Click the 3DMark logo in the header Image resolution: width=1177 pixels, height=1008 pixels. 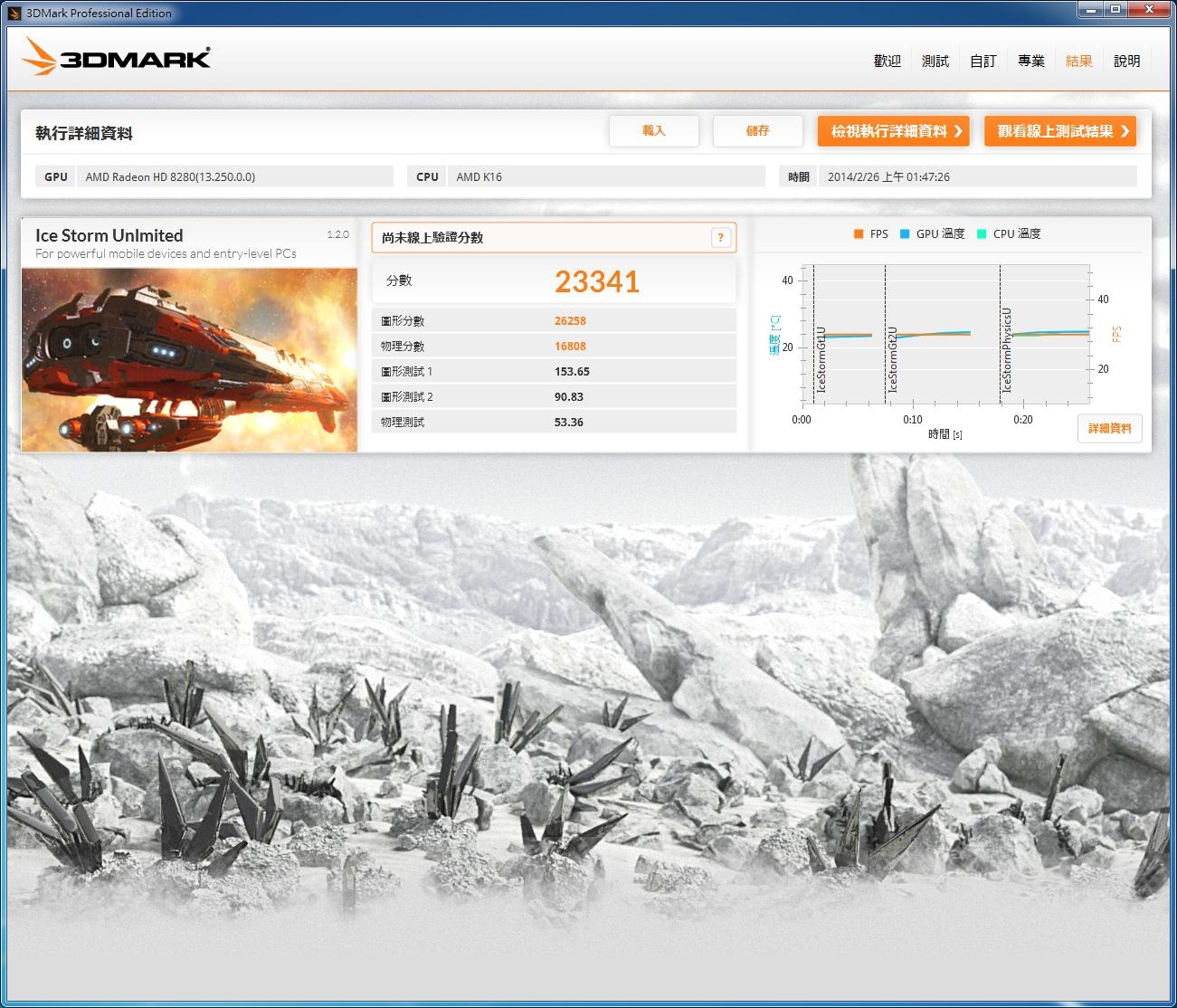point(116,57)
